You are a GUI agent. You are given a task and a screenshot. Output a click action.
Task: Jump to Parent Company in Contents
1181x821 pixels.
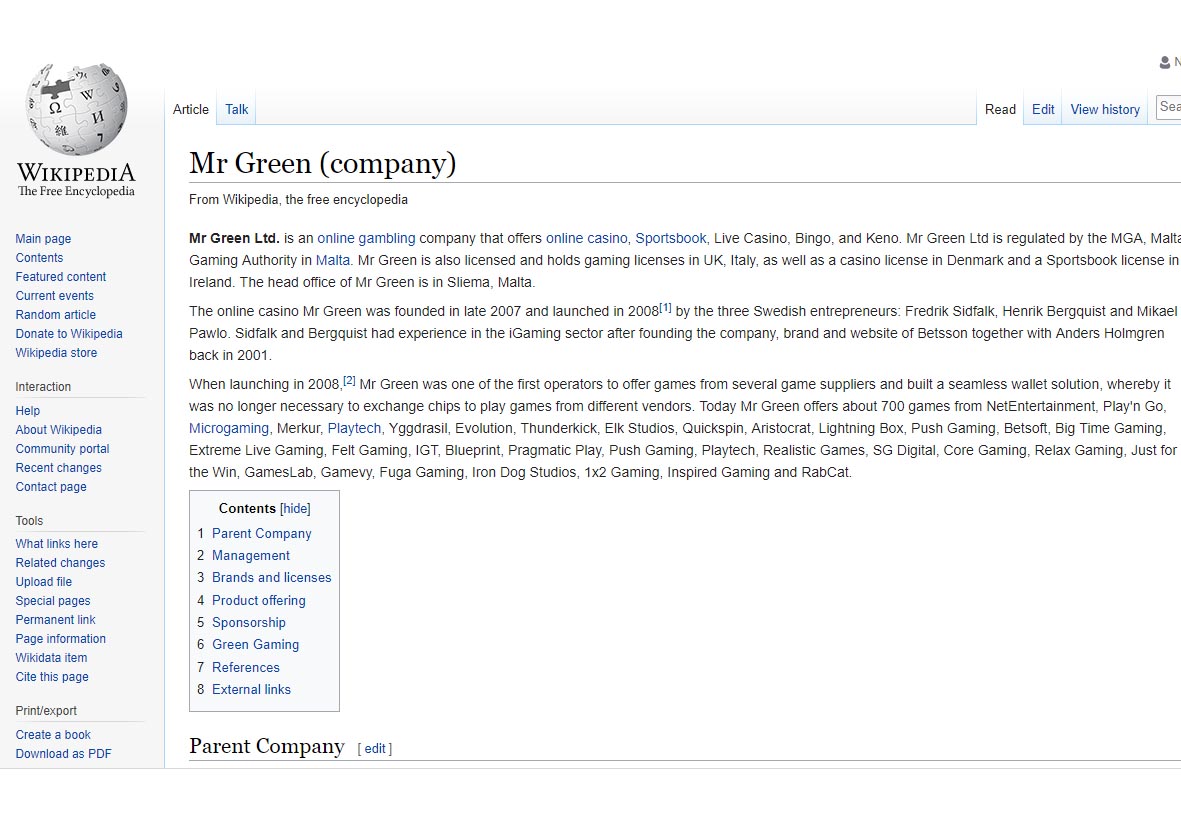261,533
